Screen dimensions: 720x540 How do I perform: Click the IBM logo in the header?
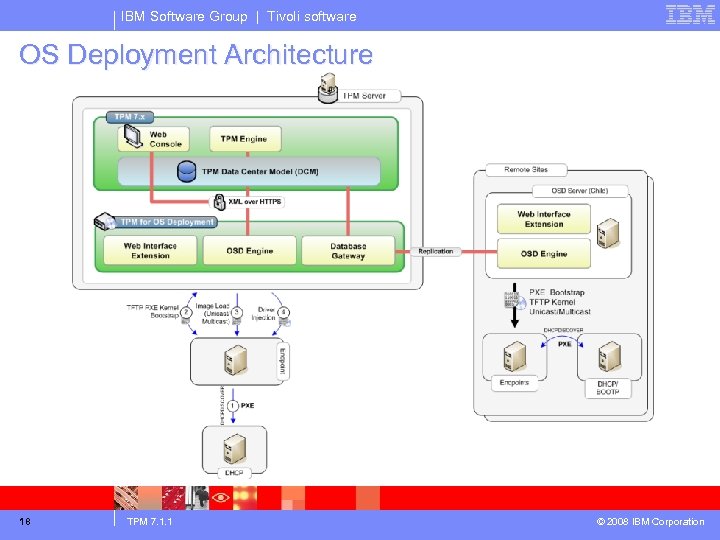click(690, 15)
